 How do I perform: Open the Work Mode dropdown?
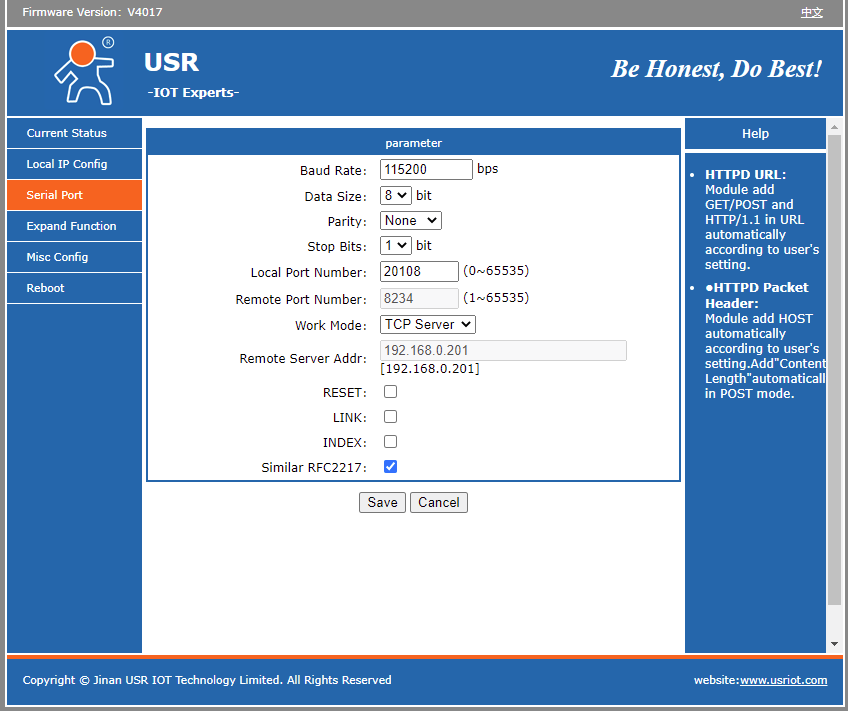coord(428,324)
